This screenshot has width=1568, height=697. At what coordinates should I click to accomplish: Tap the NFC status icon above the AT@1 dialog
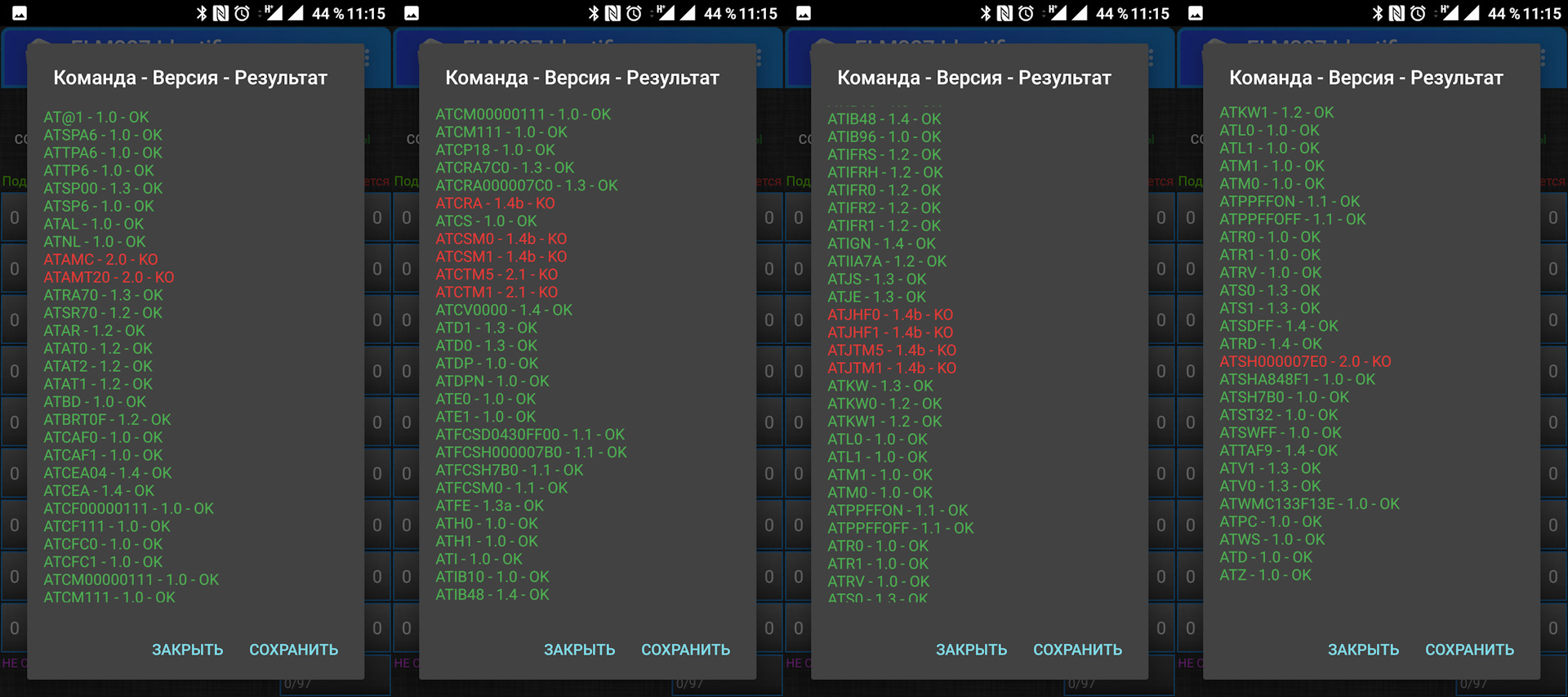pyautogui.click(x=220, y=13)
